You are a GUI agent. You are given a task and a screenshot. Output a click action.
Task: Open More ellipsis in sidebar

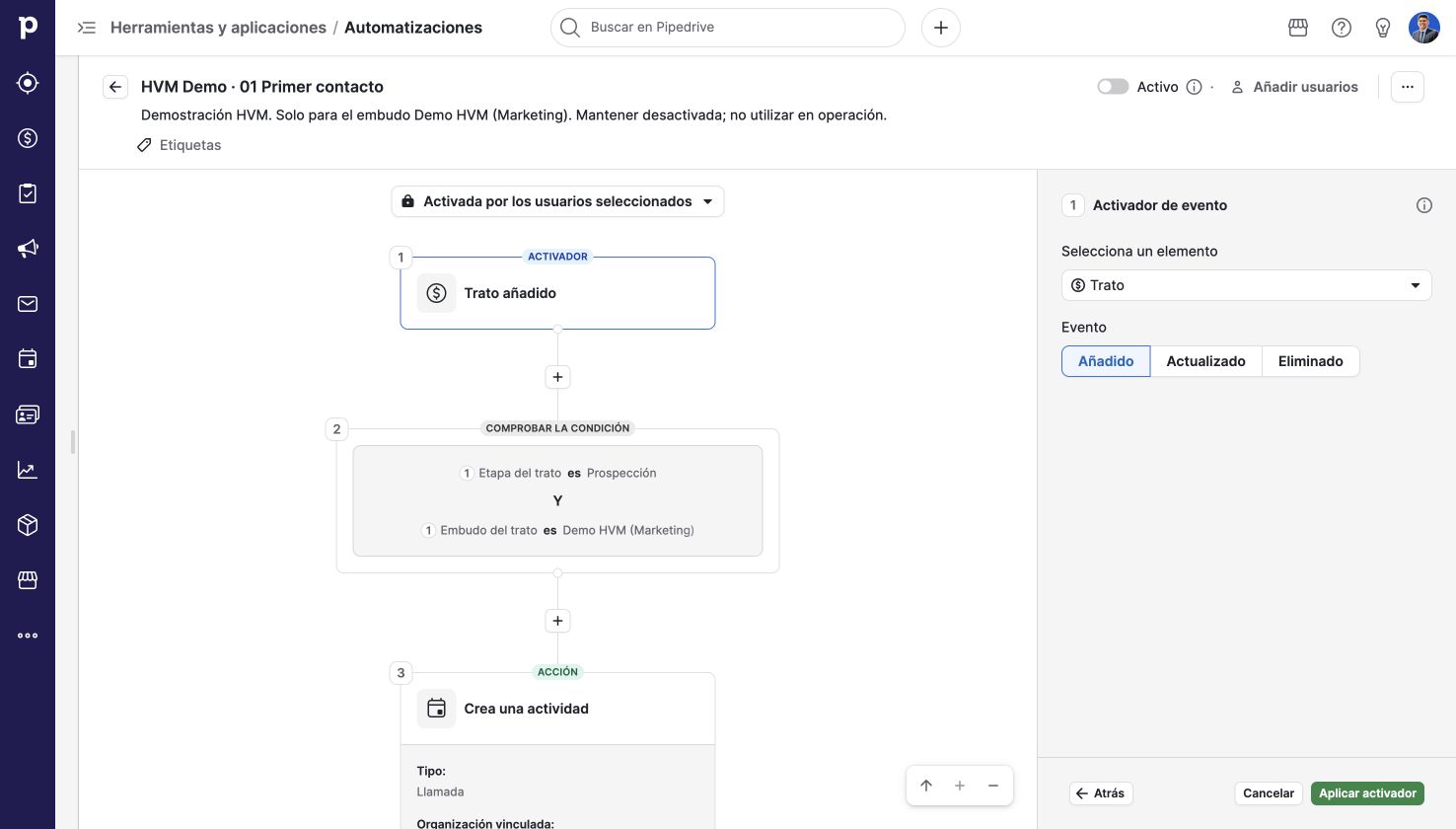pos(28,636)
